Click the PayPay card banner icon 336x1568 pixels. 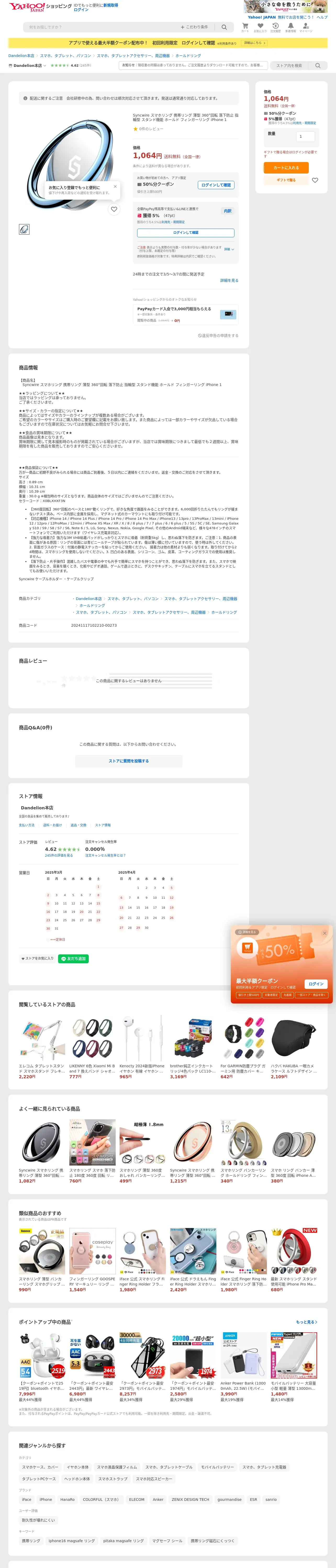click(228, 314)
